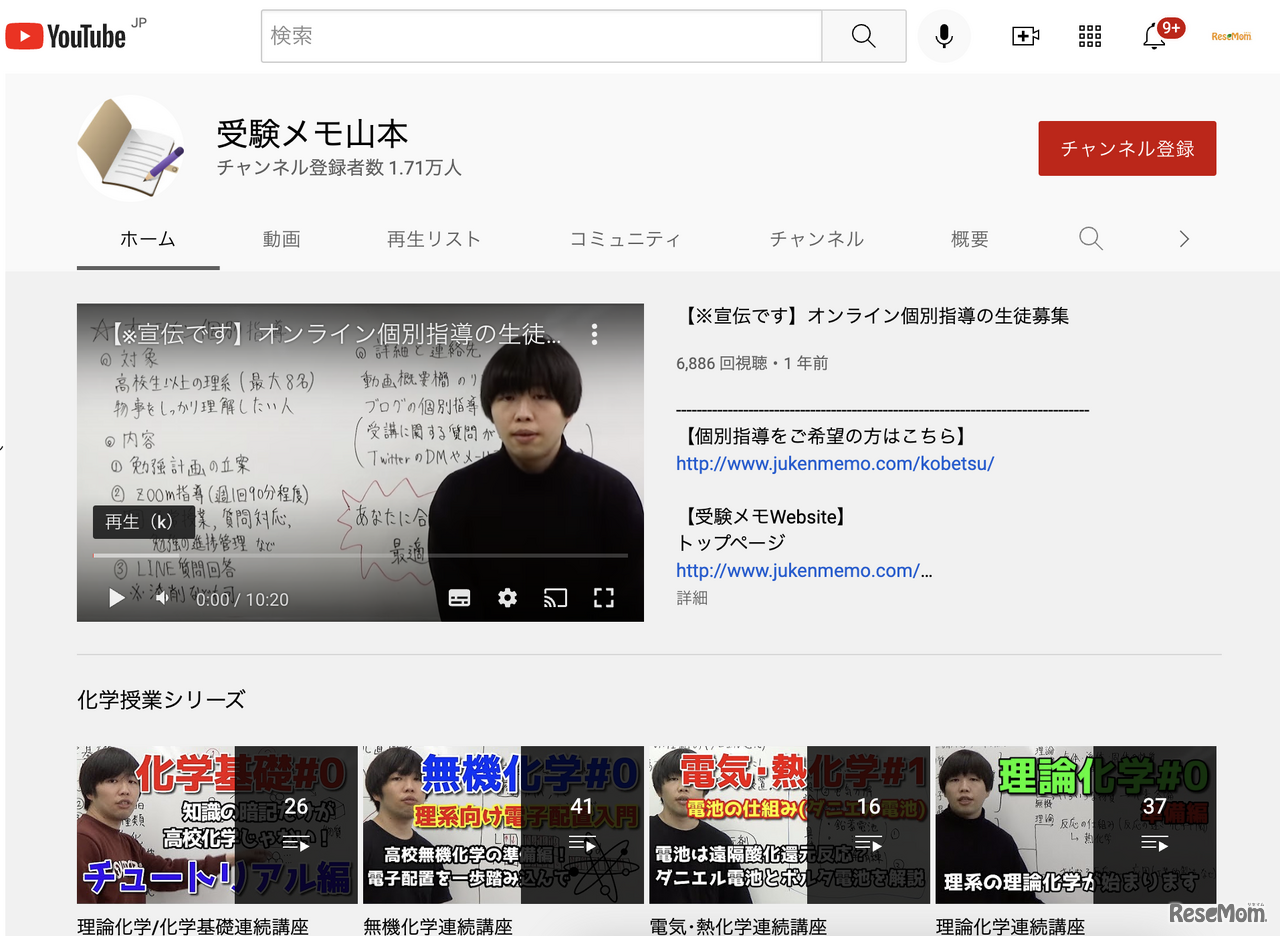
Task: Open notifications bell icon
Action: (x=1154, y=37)
